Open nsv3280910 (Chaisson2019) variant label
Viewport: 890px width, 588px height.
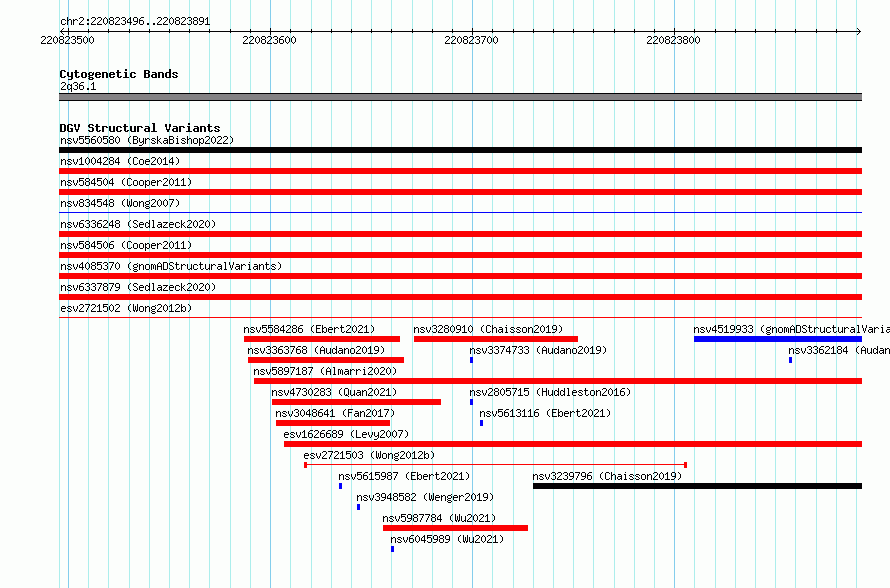click(x=488, y=329)
